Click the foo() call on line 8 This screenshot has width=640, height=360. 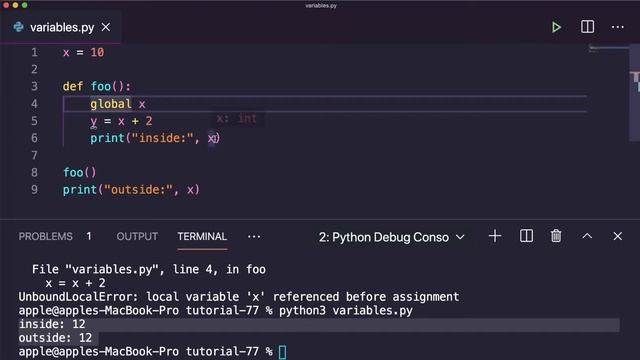[80, 172]
